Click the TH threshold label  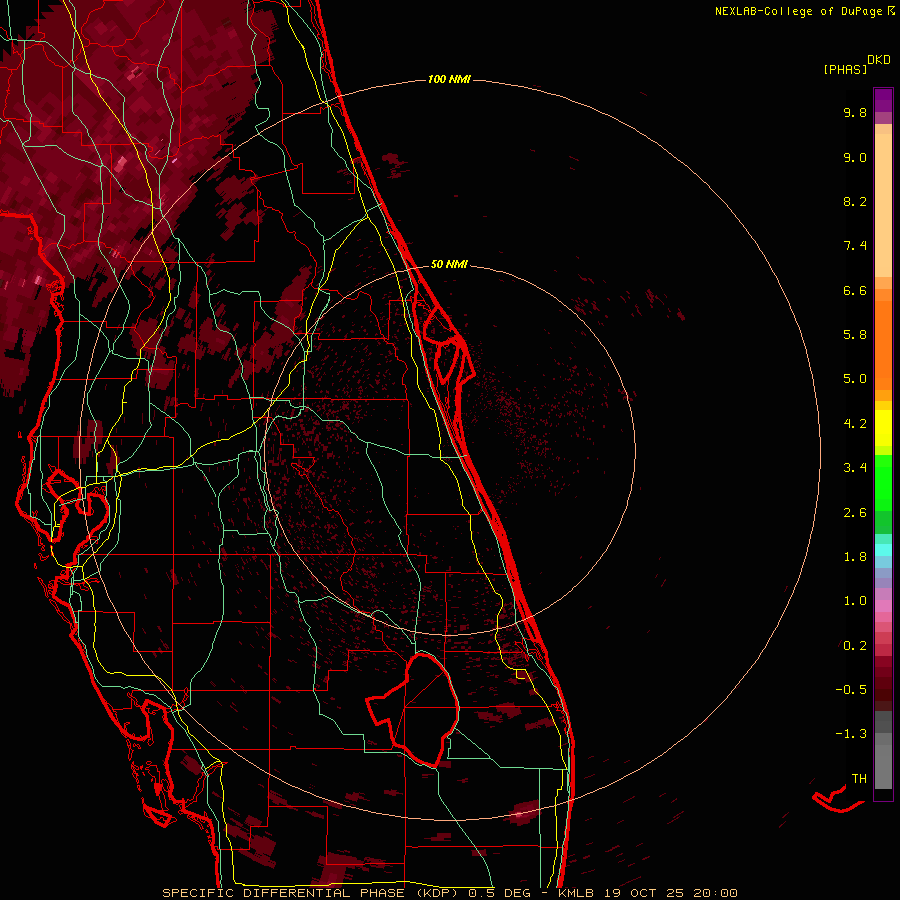click(859, 778)
